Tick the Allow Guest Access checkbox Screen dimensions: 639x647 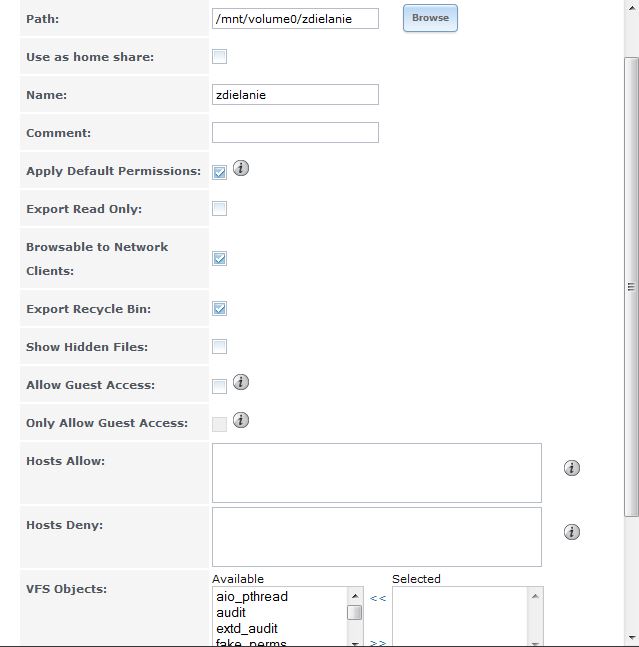(x=219, y=386)
